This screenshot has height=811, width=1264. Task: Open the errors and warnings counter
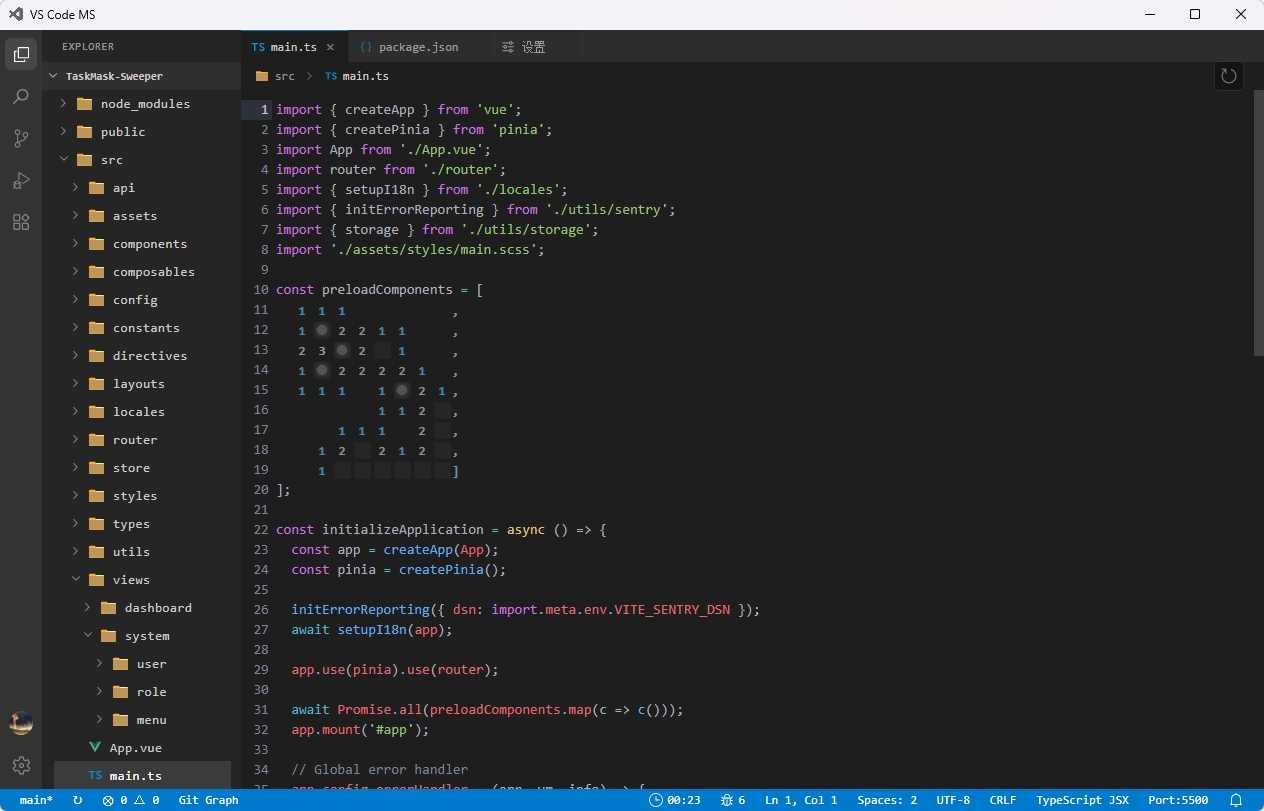tap(130, 800)
